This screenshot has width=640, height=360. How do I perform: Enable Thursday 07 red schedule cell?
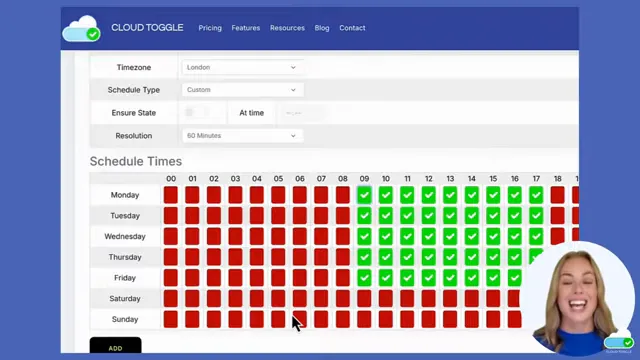(321, 257)
